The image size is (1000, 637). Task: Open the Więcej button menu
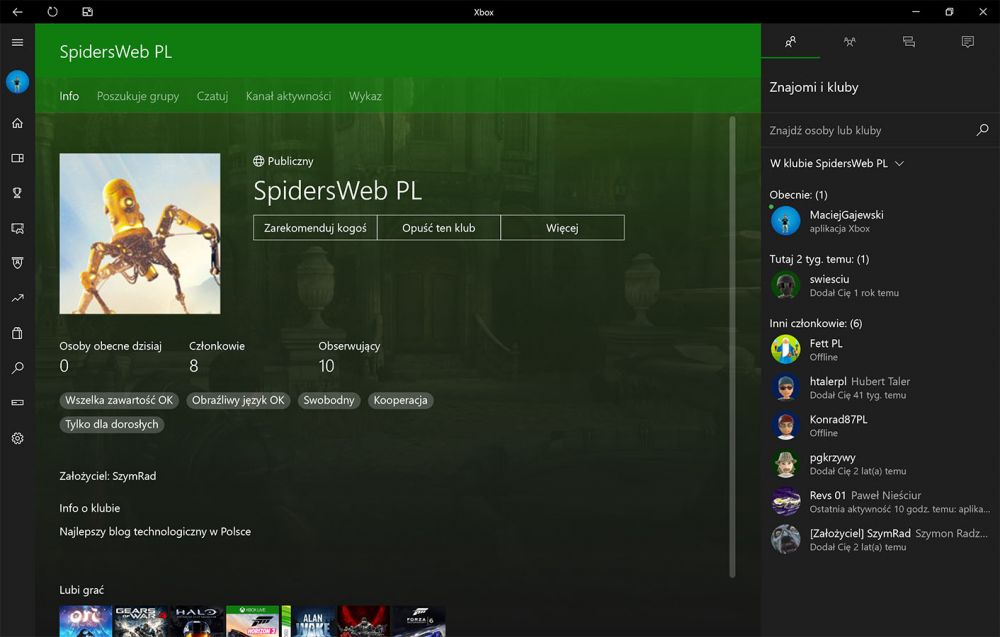tap(562, 228)
